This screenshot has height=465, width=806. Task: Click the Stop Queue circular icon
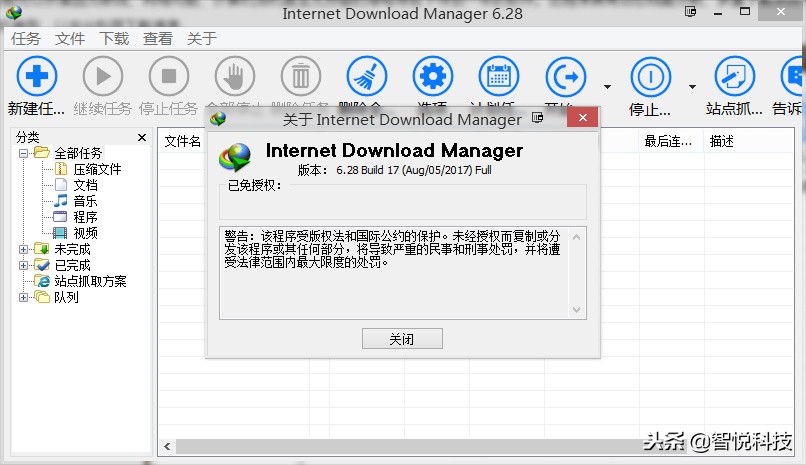tap(651, 77)
